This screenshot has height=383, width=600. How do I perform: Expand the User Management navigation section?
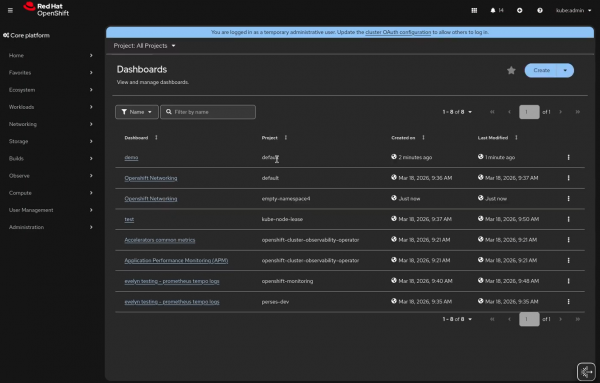point(51,210)
